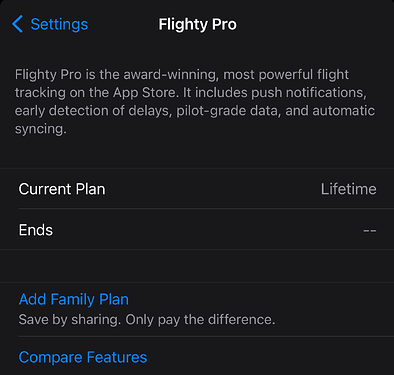394x375 pixels.
Task: Select the double-dash end date value
Action: click(x=370, y=230)
